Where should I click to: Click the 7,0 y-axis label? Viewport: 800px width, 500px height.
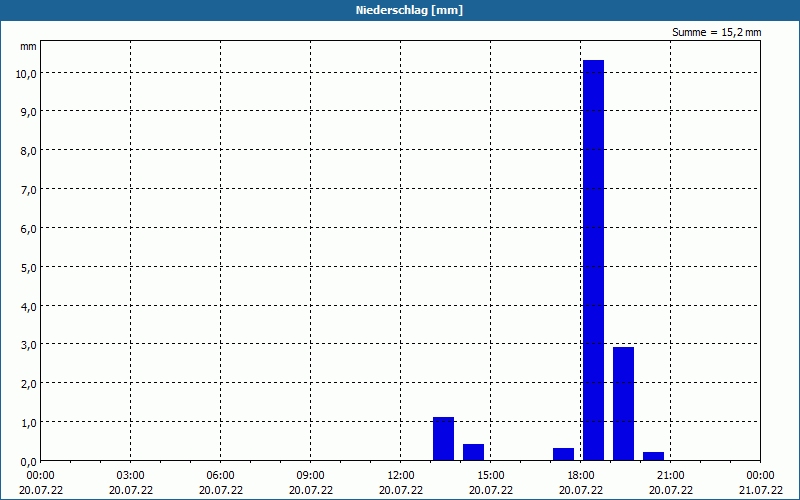click(x=29, y=190)
